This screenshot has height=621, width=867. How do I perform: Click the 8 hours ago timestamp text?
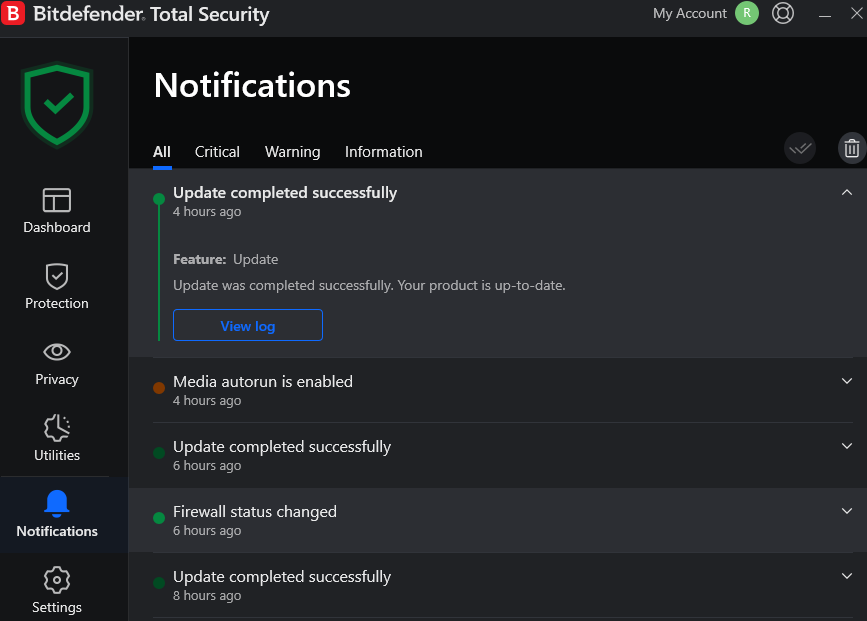(207, 596)
